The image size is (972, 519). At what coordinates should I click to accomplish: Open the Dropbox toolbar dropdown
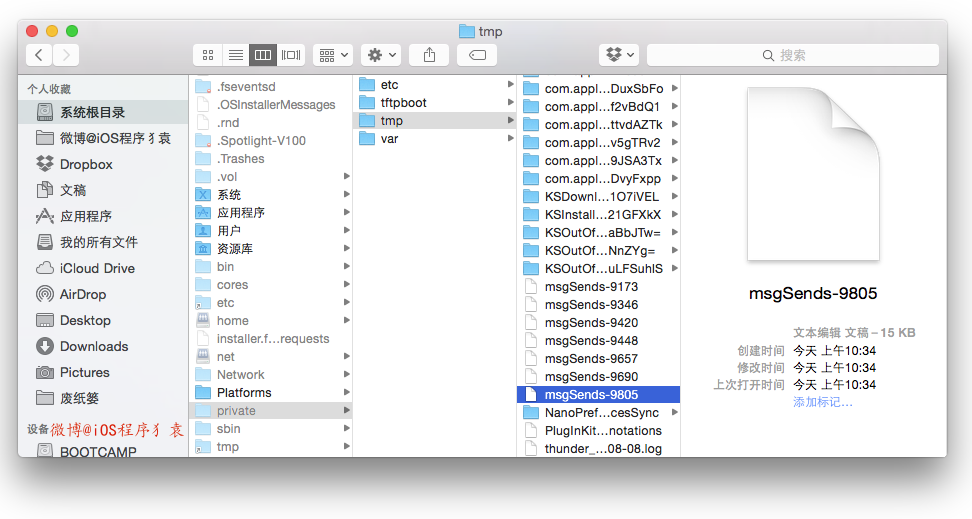[x=619, y=55]
